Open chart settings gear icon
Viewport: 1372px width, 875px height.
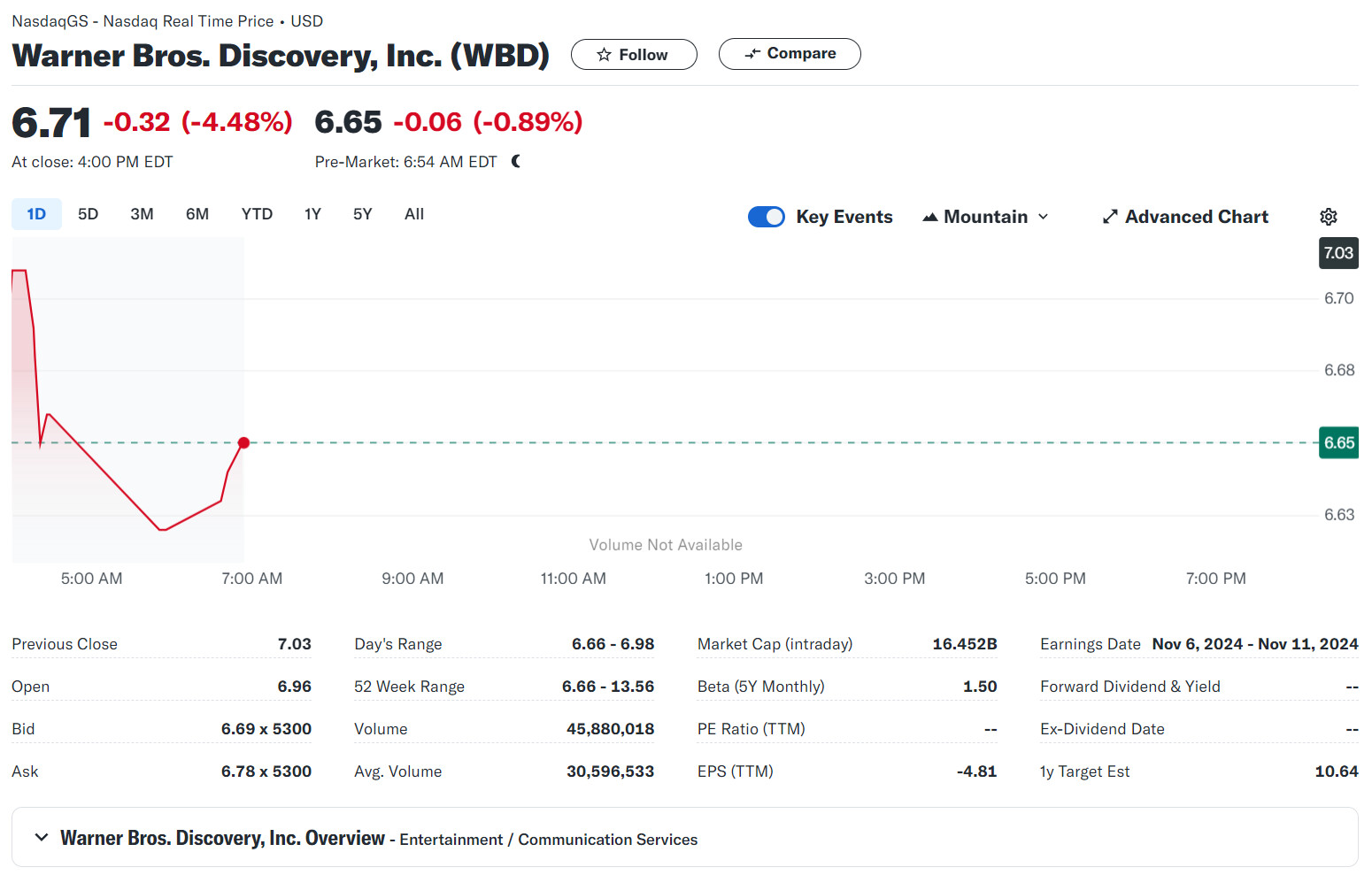coord(1329,217)
